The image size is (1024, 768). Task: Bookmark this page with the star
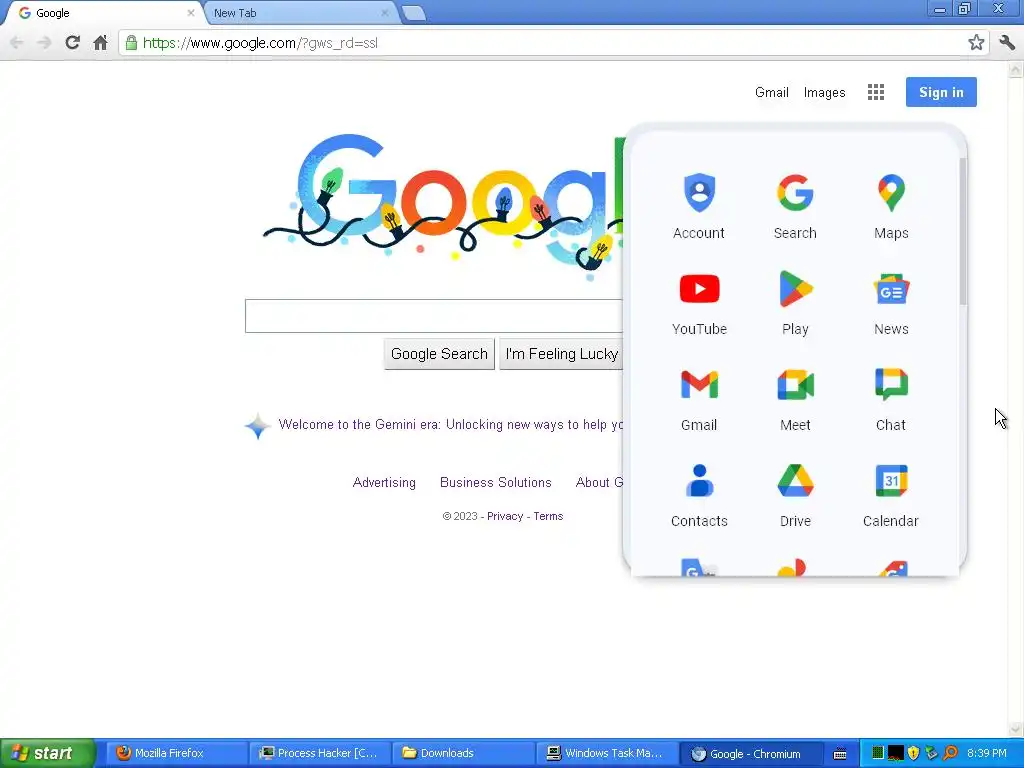pyautogui.click(x=976, y=43)
